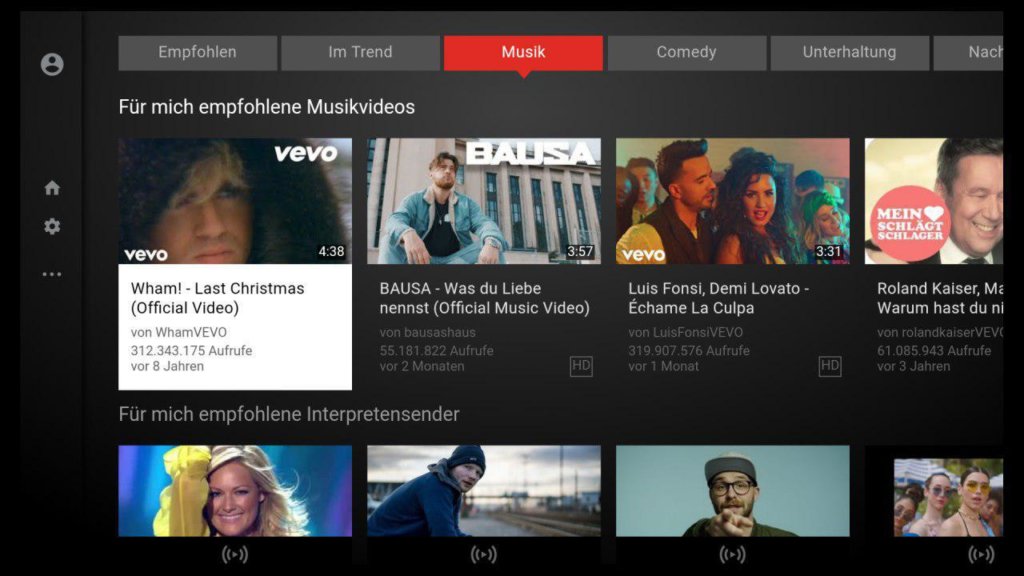Switch to the Im Trend tab
Screen dimensions: 1024x576
pos(358,52)
